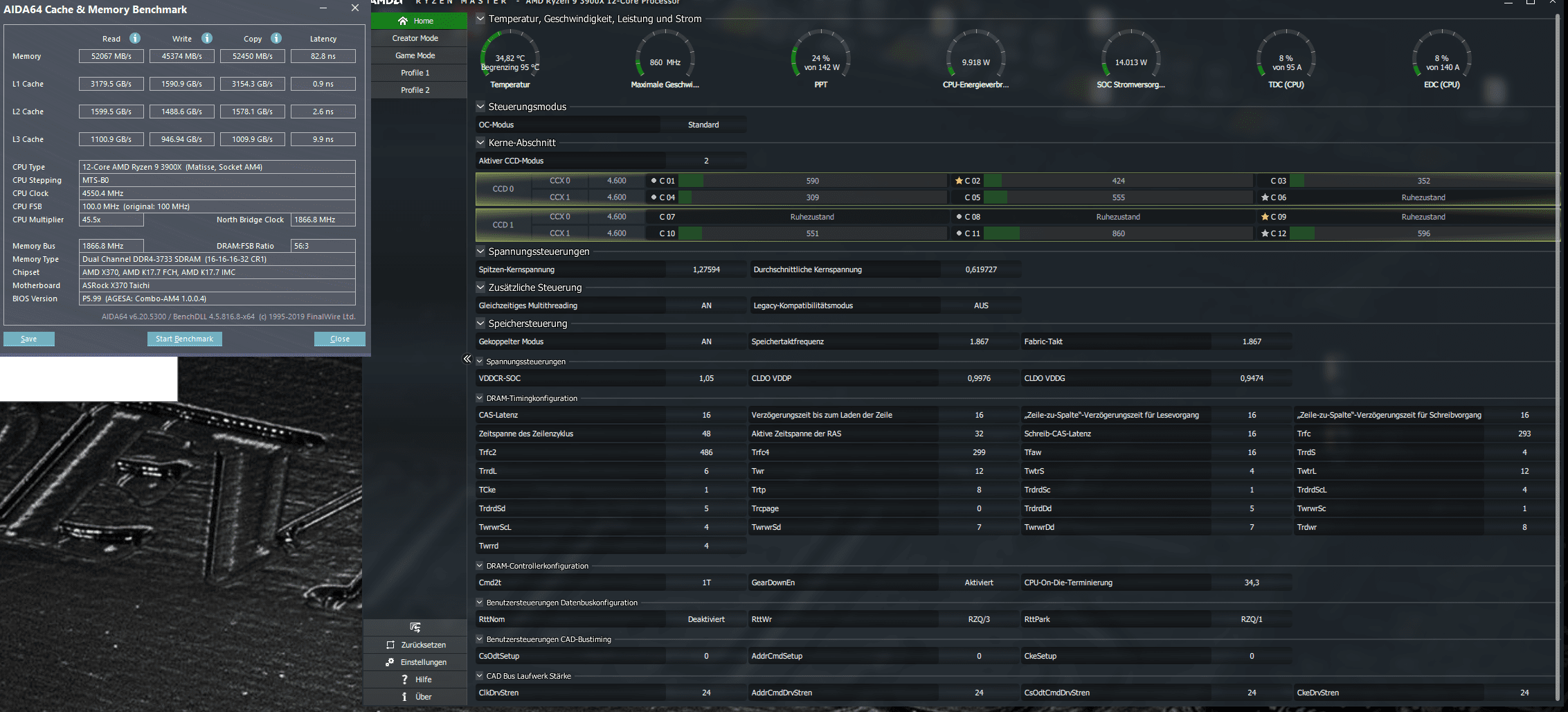Click the dot marker beside core C 11
The image size is (1568, 712).
click(959, 233)
